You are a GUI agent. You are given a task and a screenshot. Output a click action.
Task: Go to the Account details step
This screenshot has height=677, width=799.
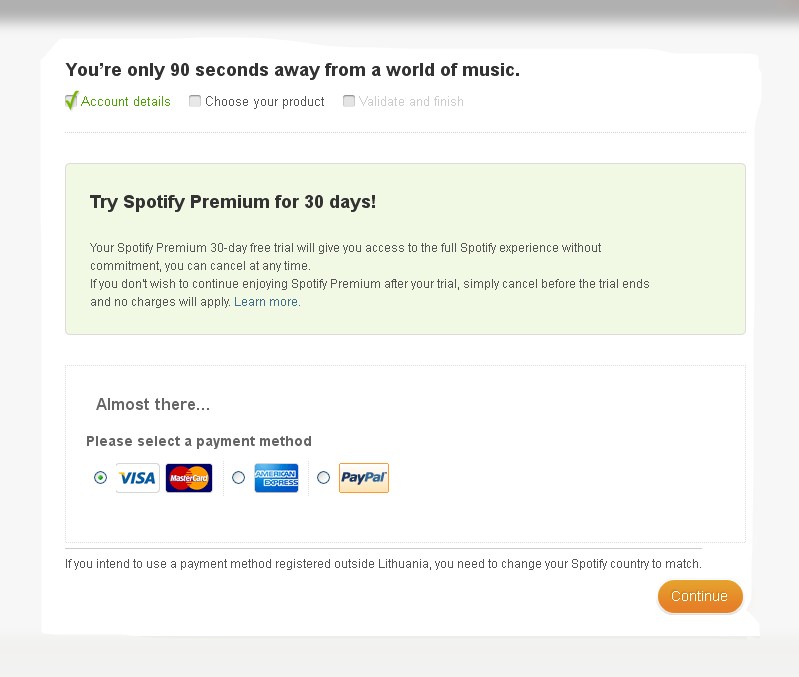(x=126, y=102)
